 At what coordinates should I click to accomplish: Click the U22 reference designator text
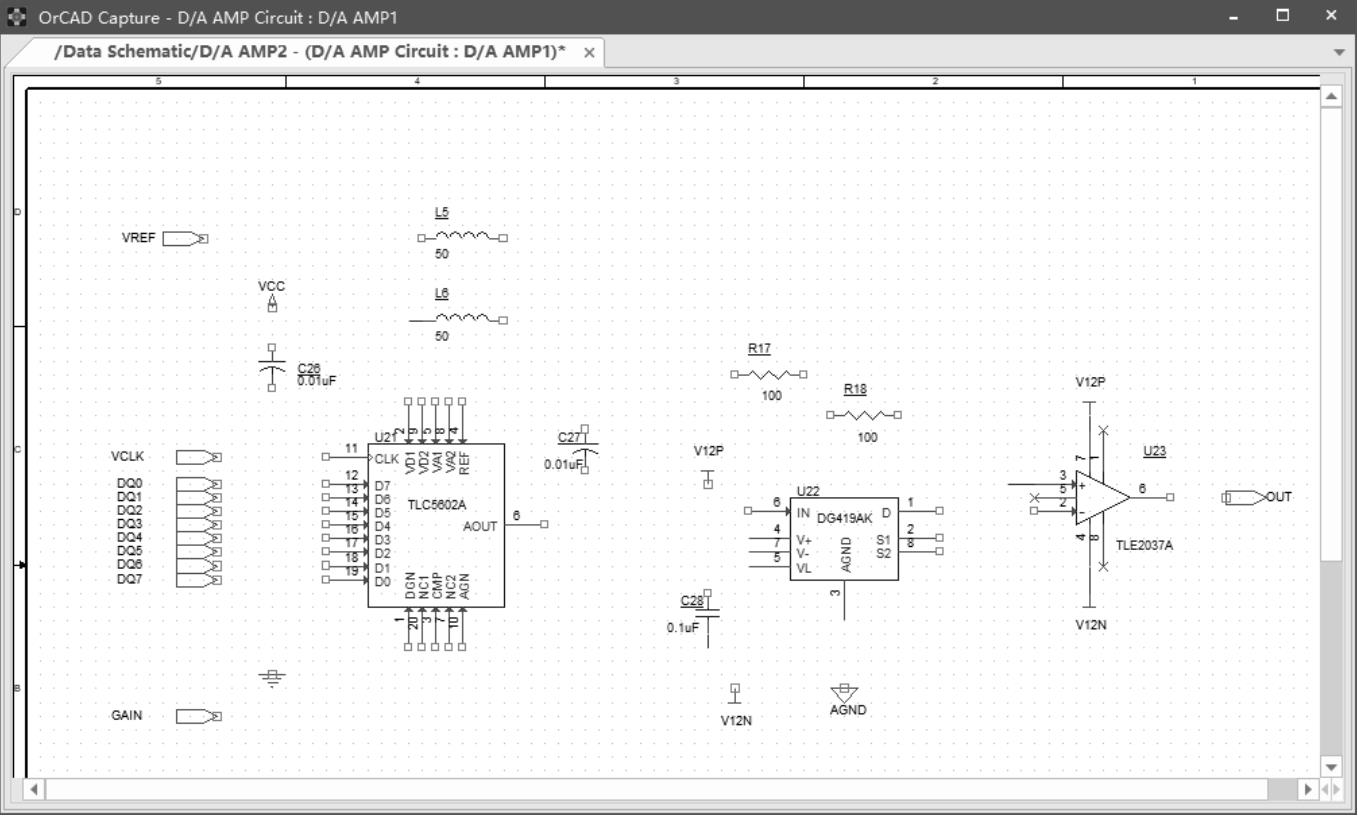point(808,491)
